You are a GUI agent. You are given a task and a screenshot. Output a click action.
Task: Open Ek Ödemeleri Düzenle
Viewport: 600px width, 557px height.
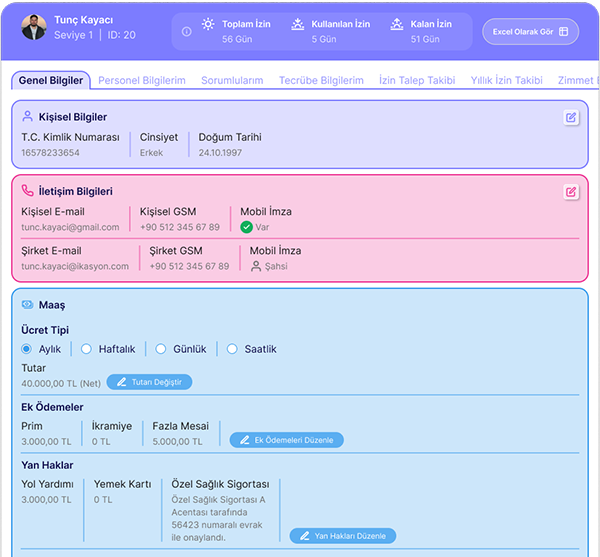[x=288, y=440]
